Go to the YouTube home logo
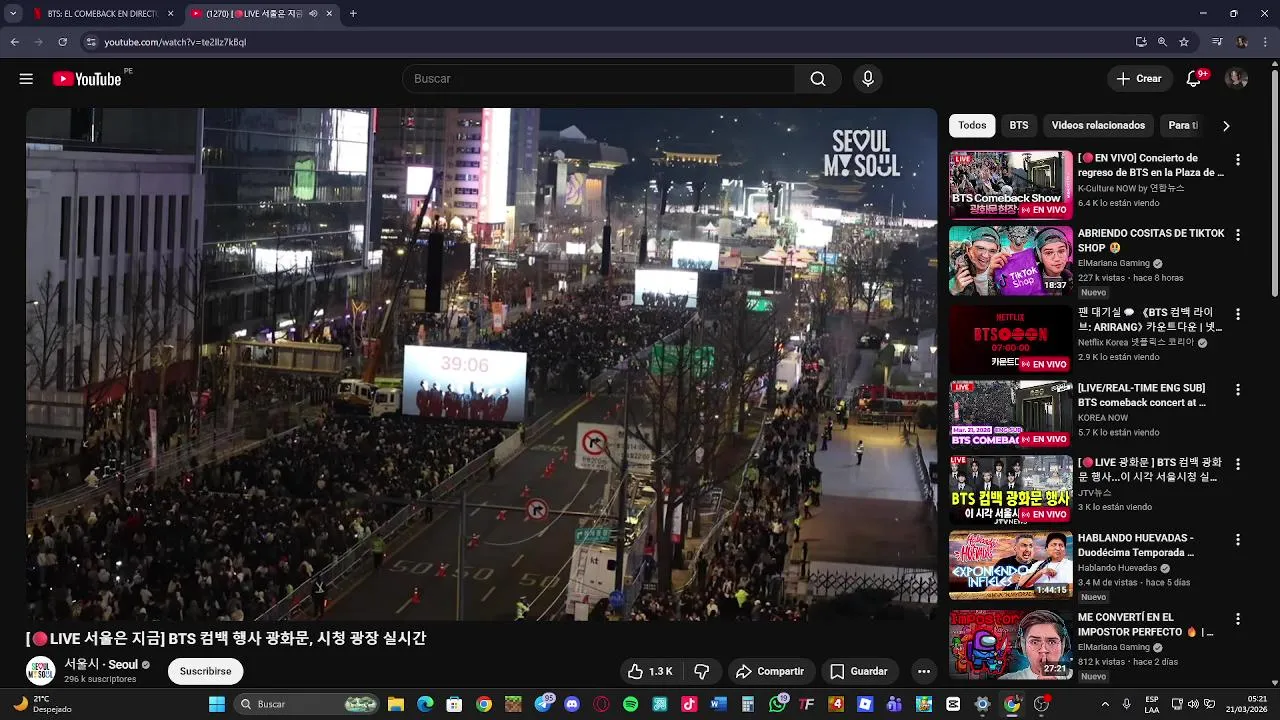 pos(87,79)
